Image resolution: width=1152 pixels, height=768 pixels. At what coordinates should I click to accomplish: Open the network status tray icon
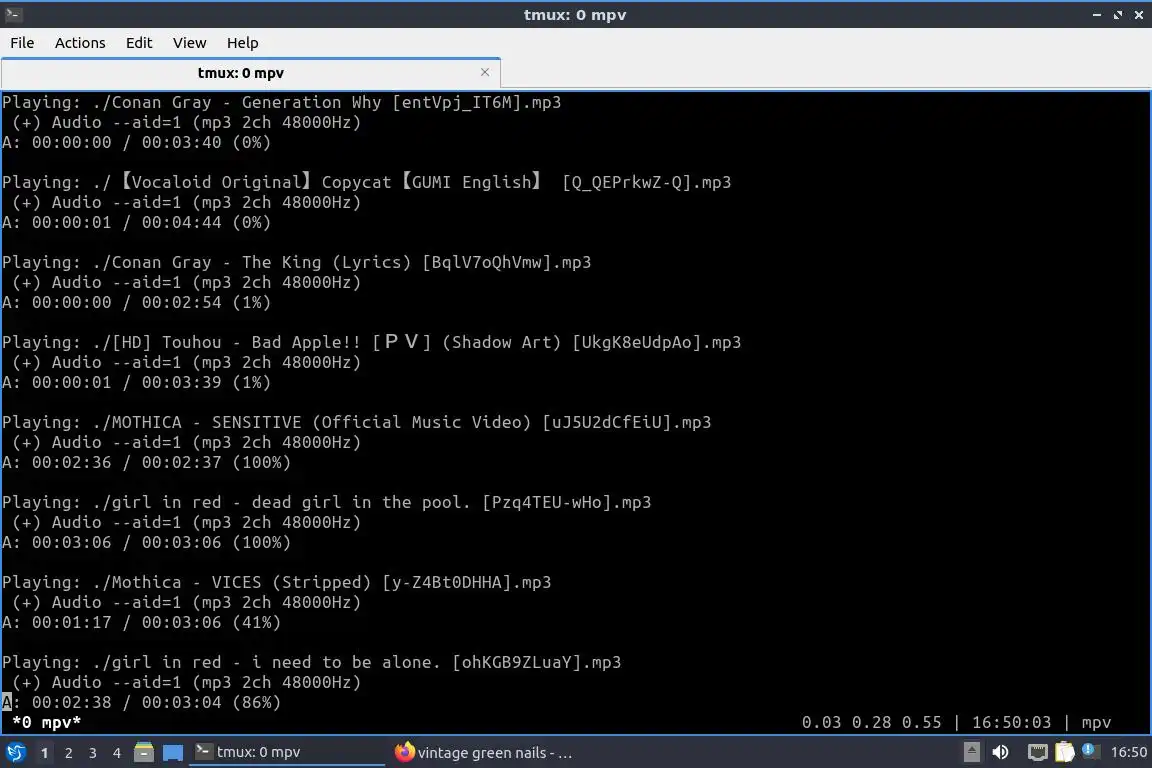click(x=1037, y=752)
